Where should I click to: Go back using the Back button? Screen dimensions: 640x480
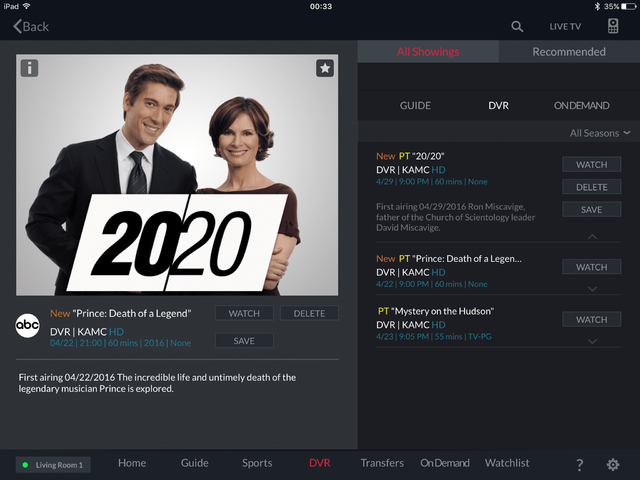point(31,27)
